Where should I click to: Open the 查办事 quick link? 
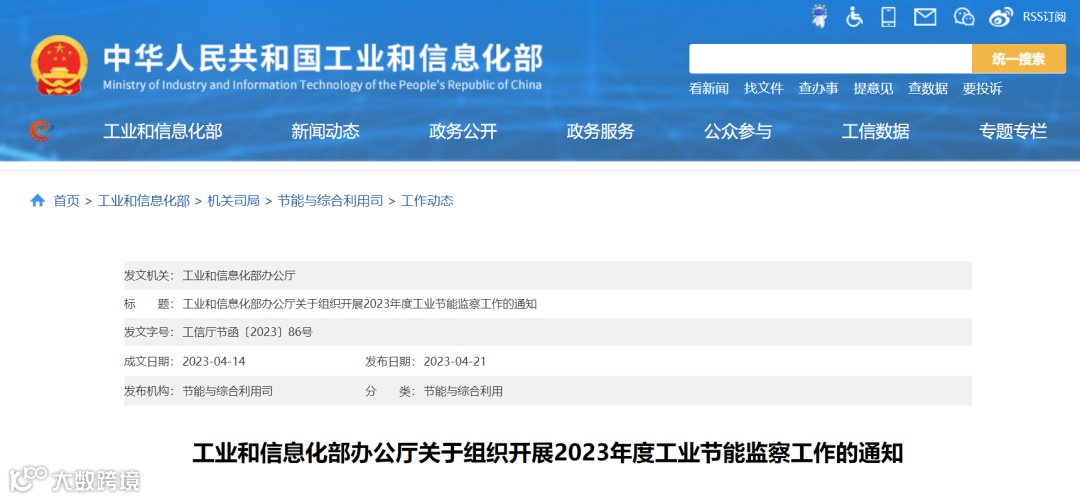pos(818,88)
